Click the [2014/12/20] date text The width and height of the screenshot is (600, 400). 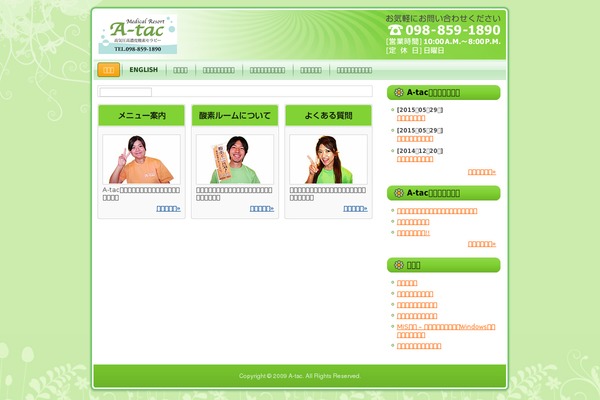click(x=420, y=151)
